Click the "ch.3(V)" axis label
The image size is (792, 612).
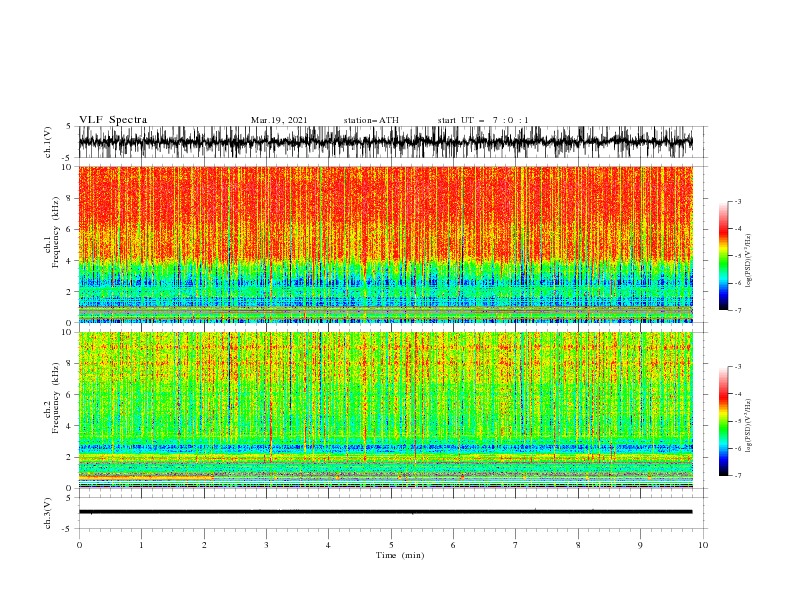48,513
